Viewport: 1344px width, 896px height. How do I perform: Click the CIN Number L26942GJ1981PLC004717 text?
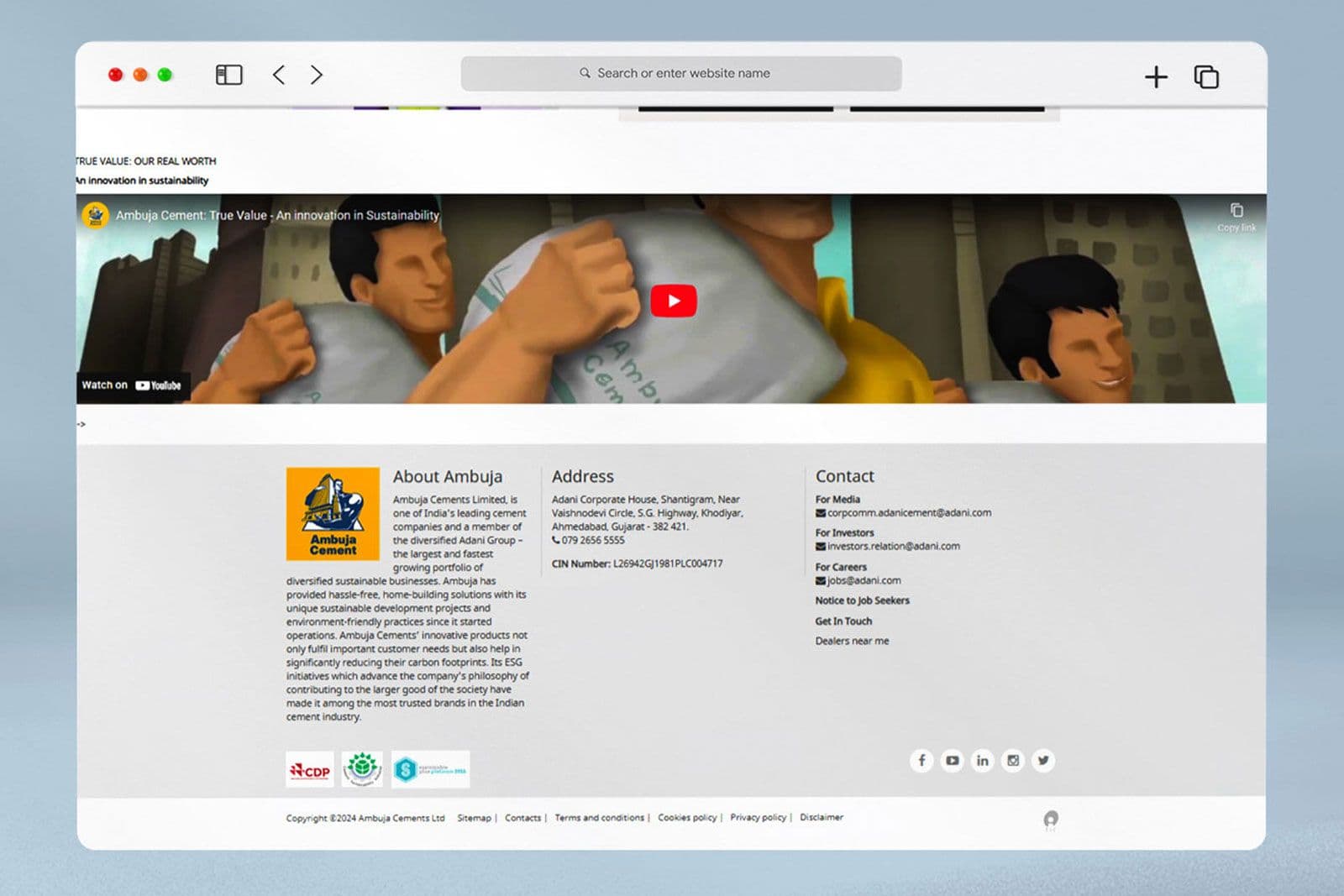(x=637, y=564)
